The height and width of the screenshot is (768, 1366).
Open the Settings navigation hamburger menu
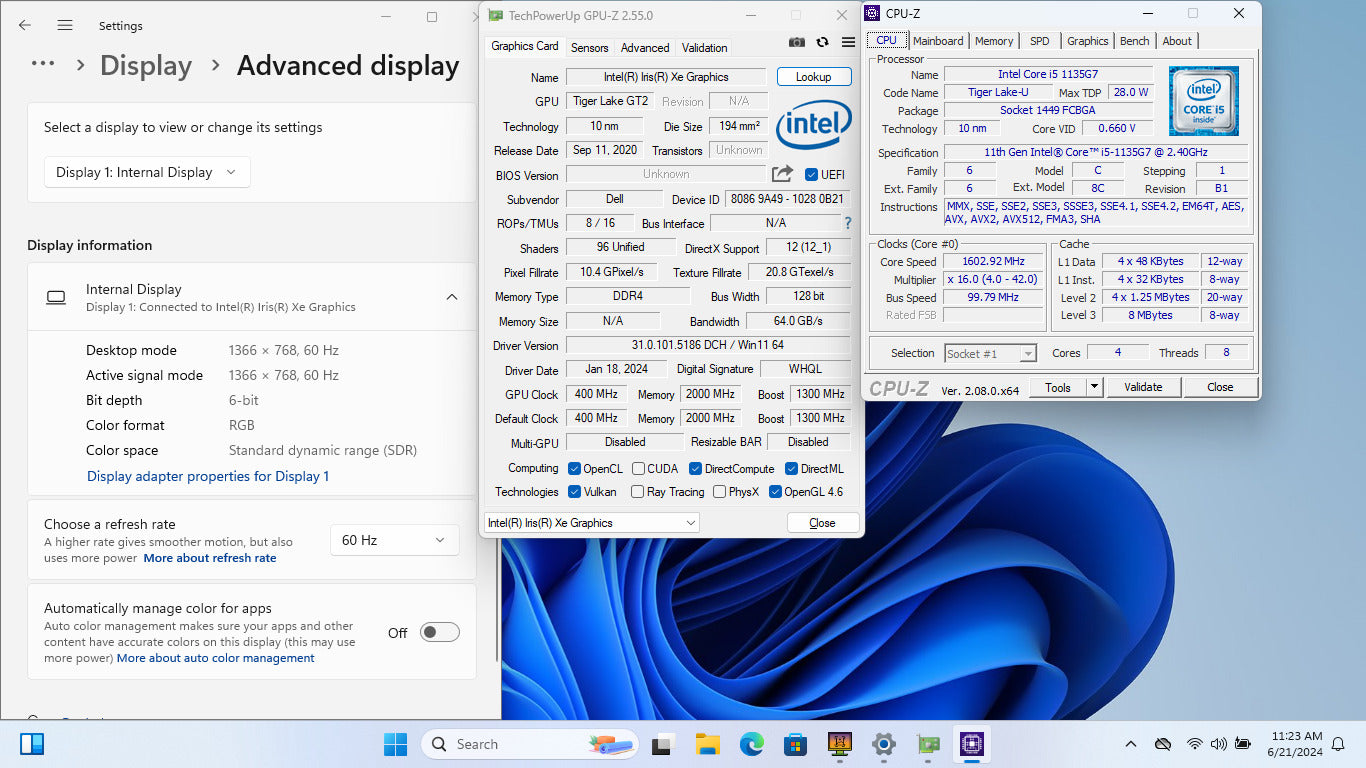65,26
